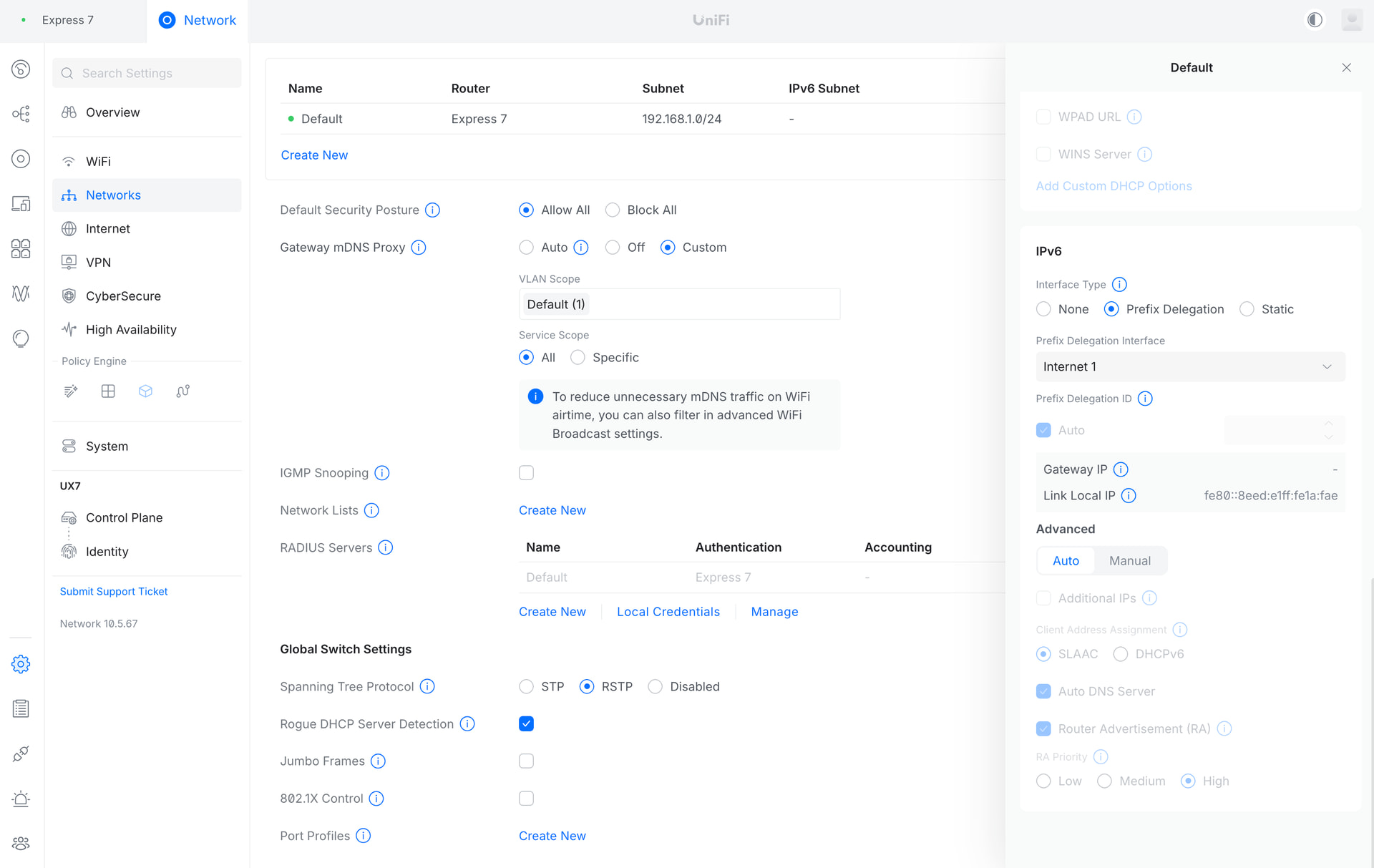This screenshot has width=1374, height=868.
Task: Open System settings section
Action: (147, 447)
